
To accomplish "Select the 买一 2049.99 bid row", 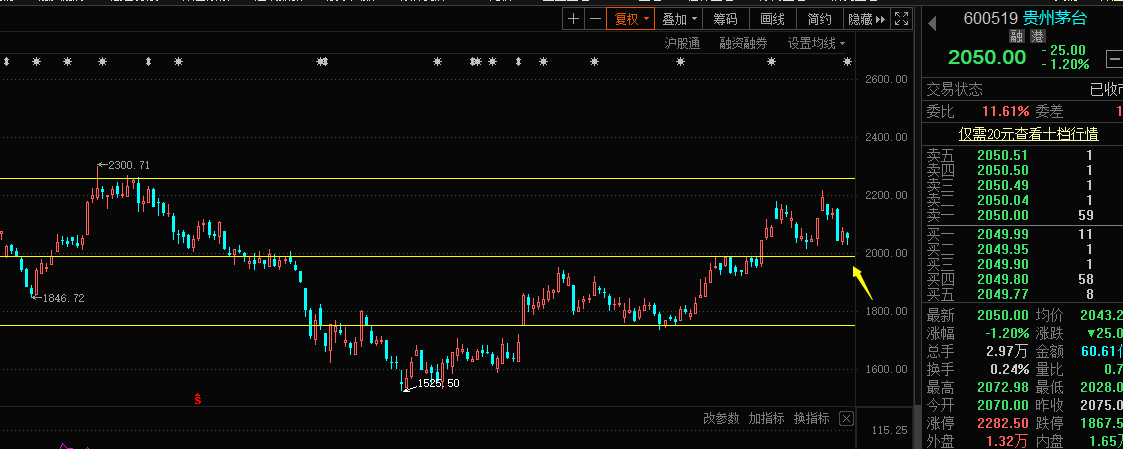I will coord(1023,234).
